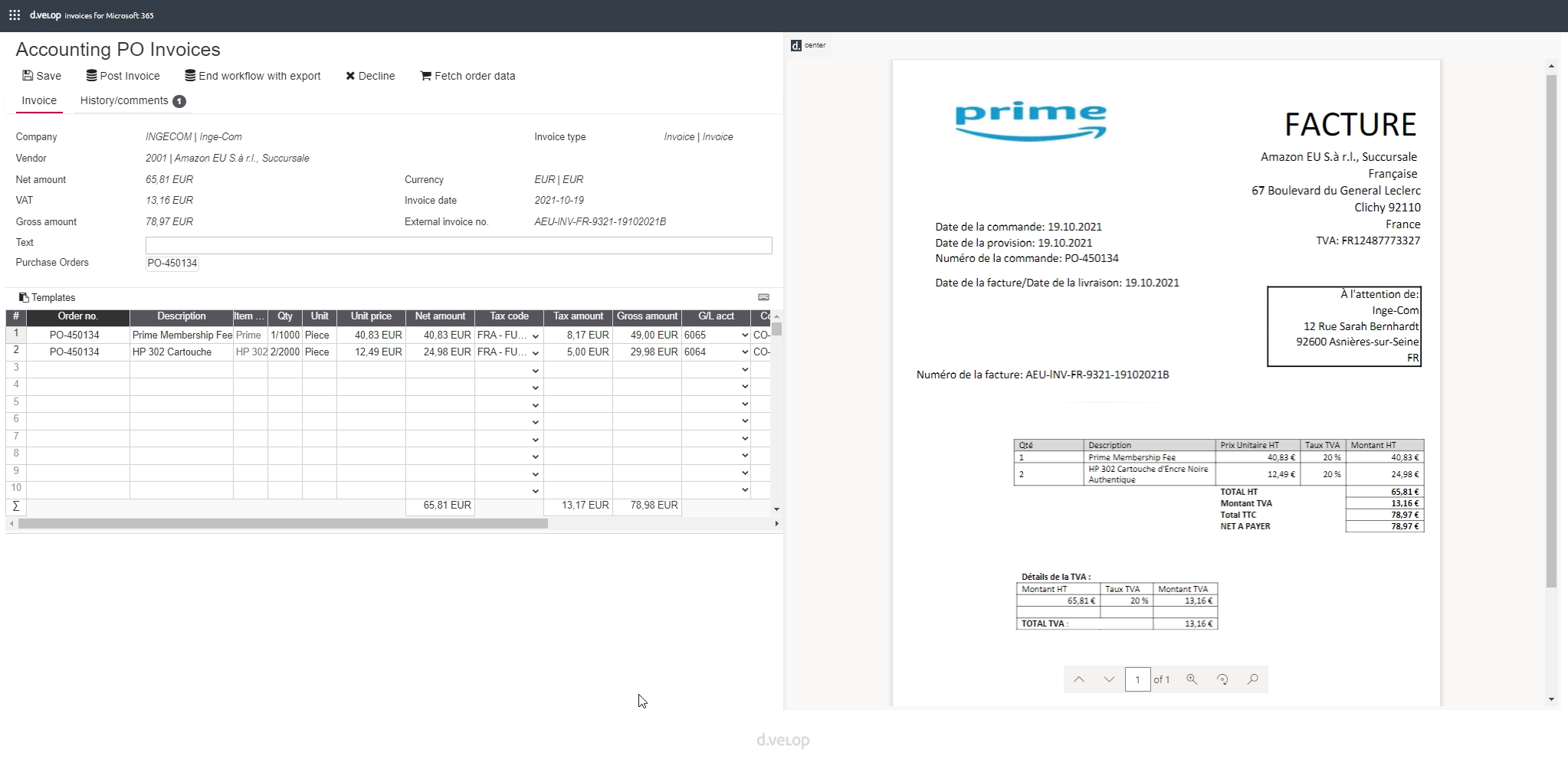Select the Prime Membership Fee cell

[x=182, y=335]
